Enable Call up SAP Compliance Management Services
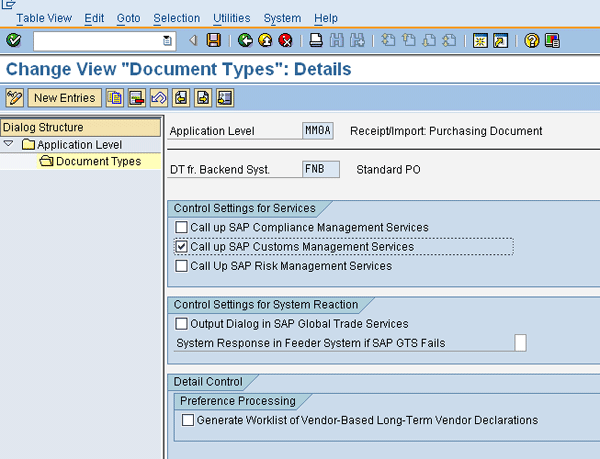 [x=181, y=227]
